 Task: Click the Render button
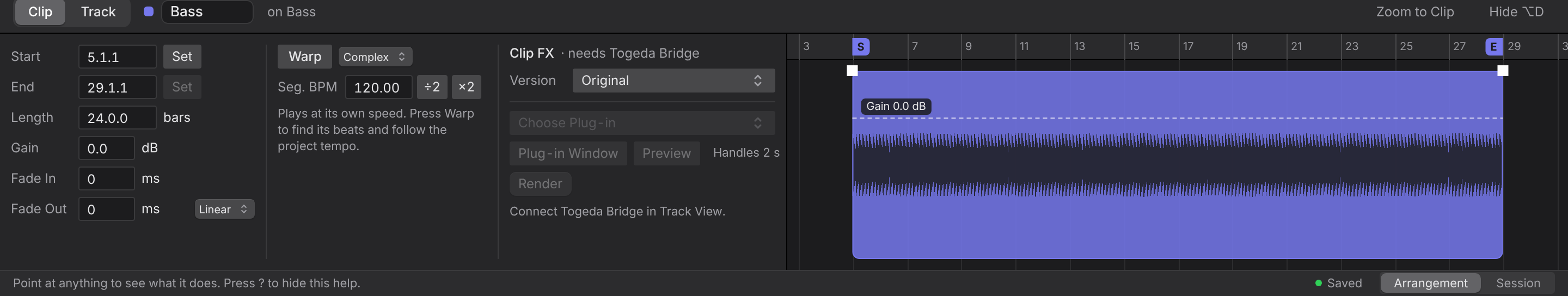(x=540, y=183)
